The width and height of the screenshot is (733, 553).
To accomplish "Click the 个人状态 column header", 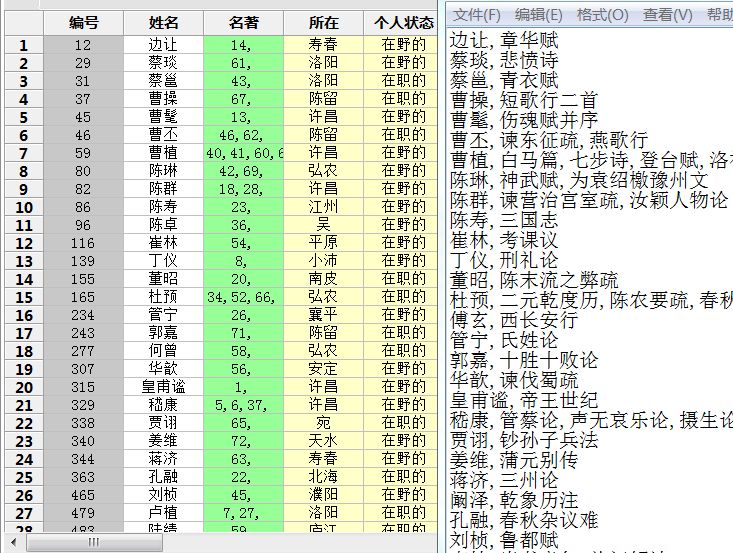I will (x=401, y=22).
